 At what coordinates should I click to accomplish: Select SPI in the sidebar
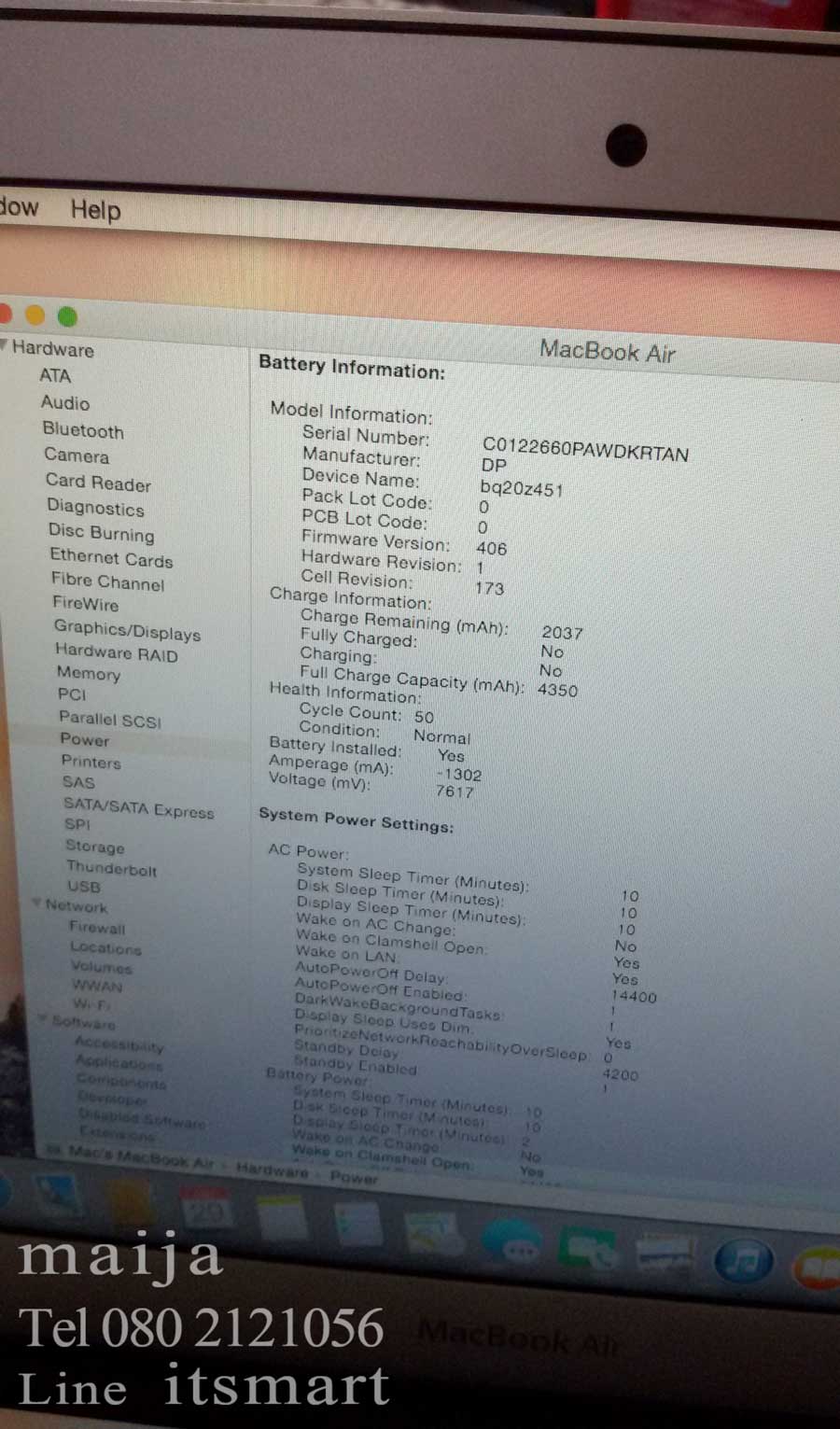(77, 824)
